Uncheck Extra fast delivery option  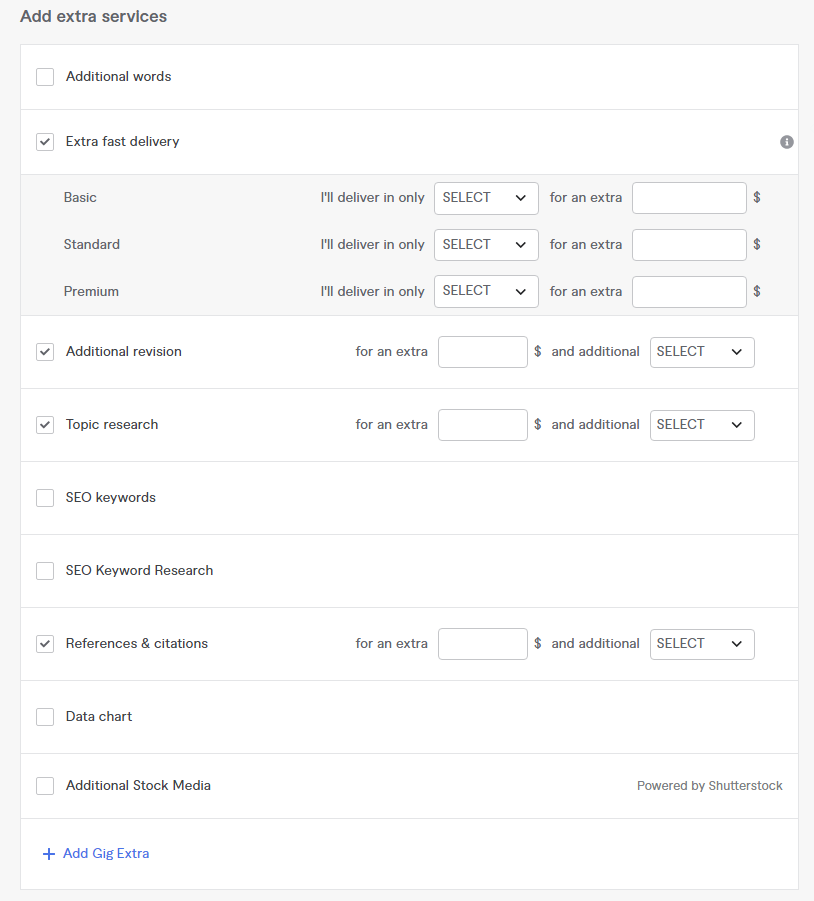[x=45, y=142]
